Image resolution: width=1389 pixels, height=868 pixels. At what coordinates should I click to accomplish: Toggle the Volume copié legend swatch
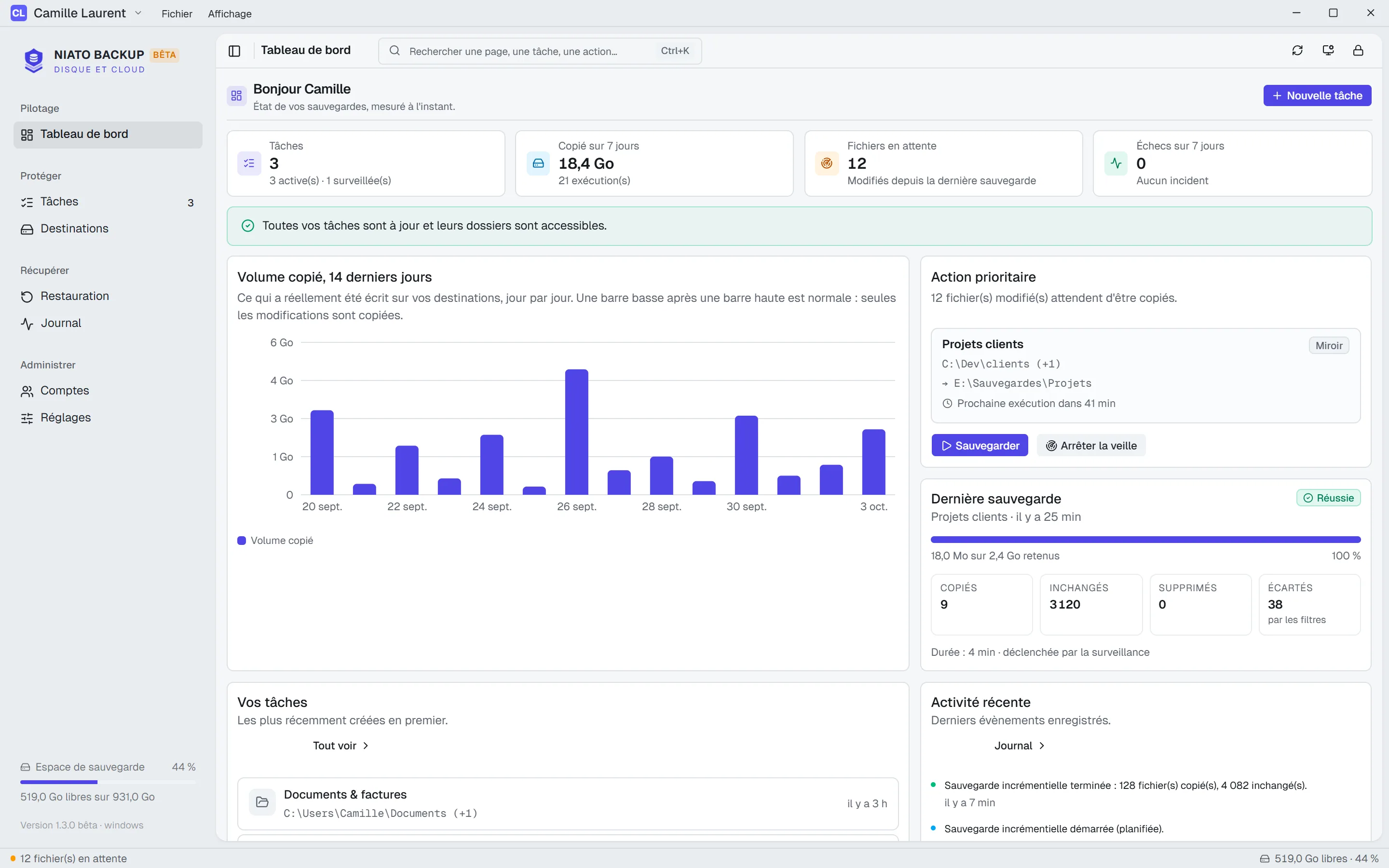(242, 540)
